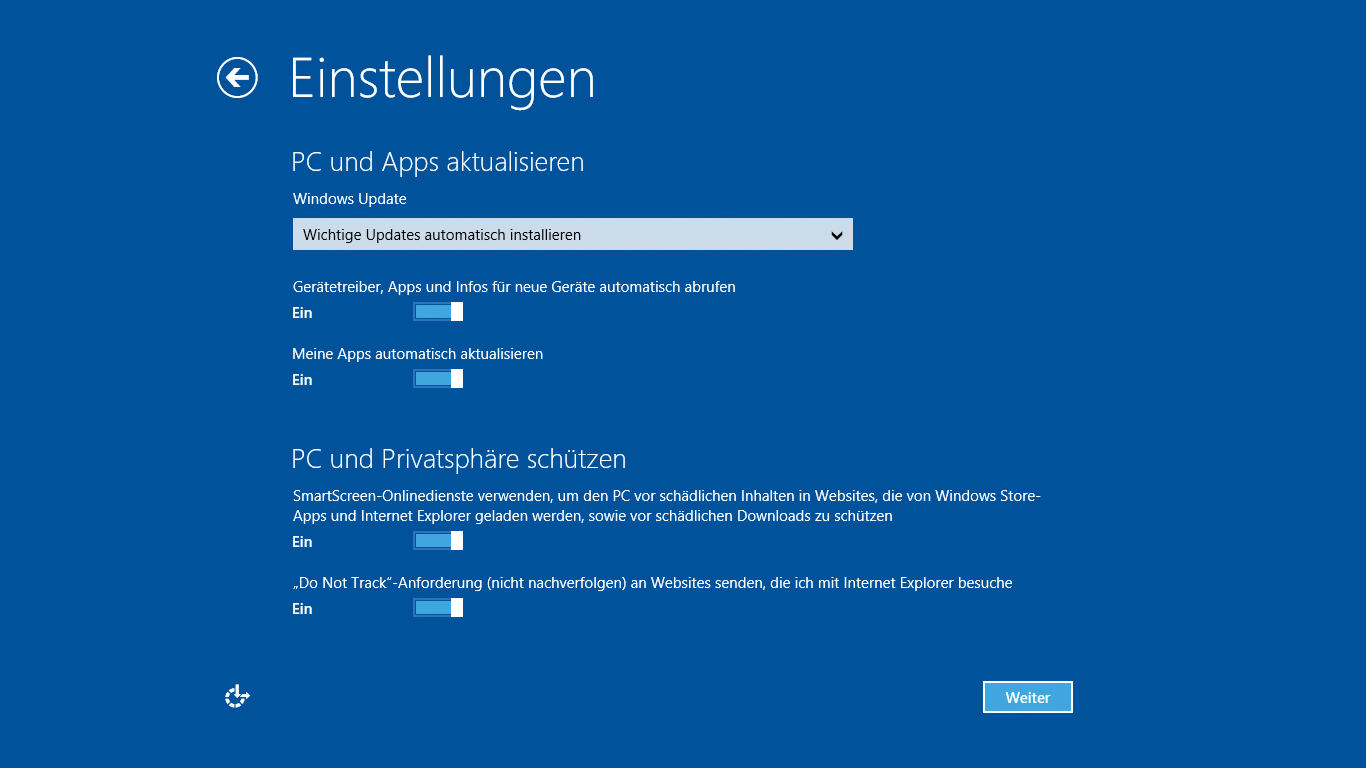Click the 'Einstellungen' page title
Screen dimensions: 1366x768
click(x=442, y=78)
